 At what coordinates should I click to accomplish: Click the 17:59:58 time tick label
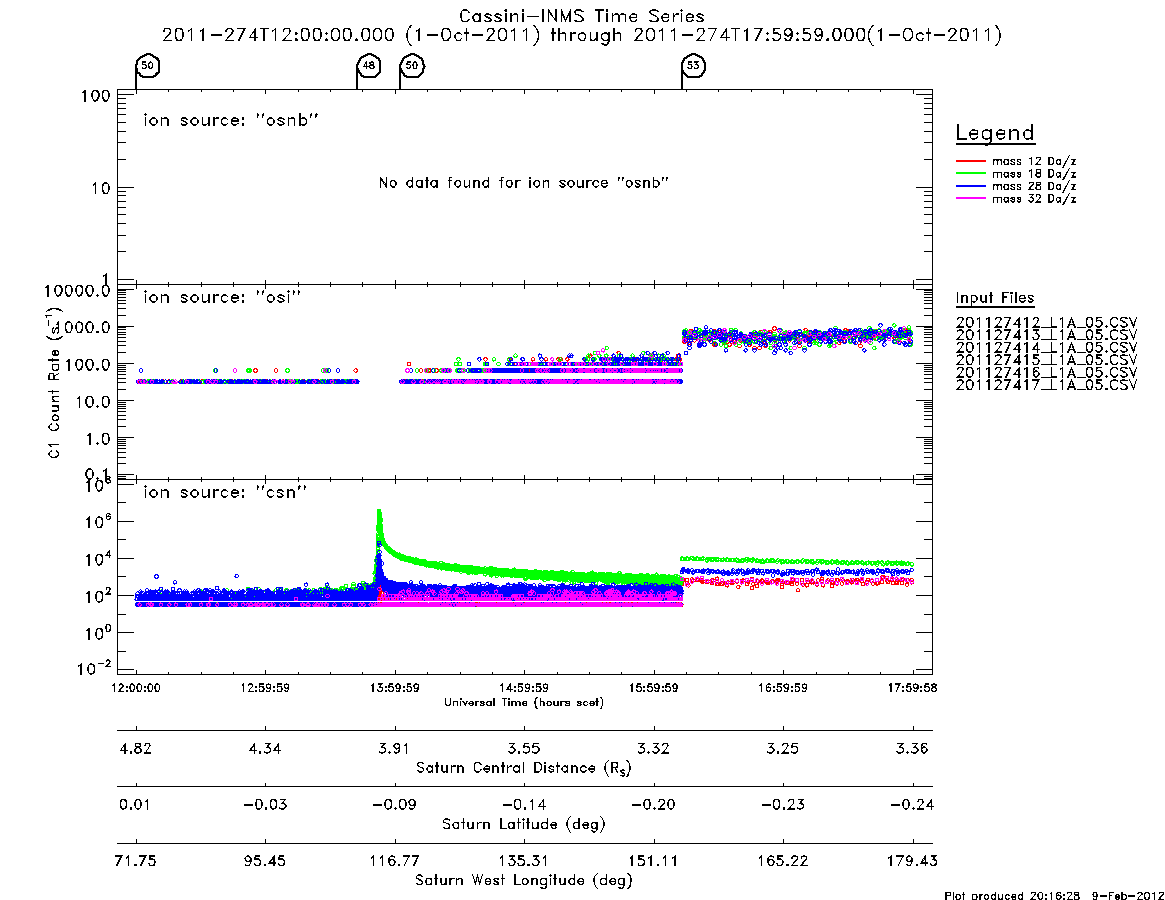912,688
